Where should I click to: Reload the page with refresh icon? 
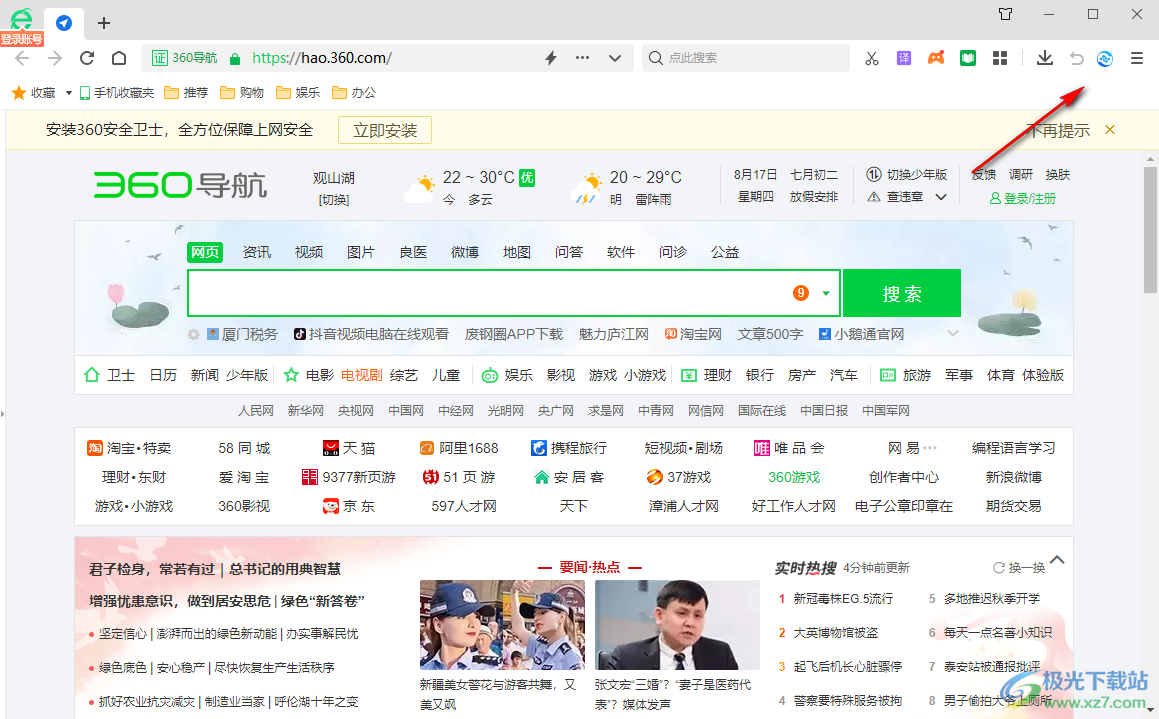pos(87,58)
